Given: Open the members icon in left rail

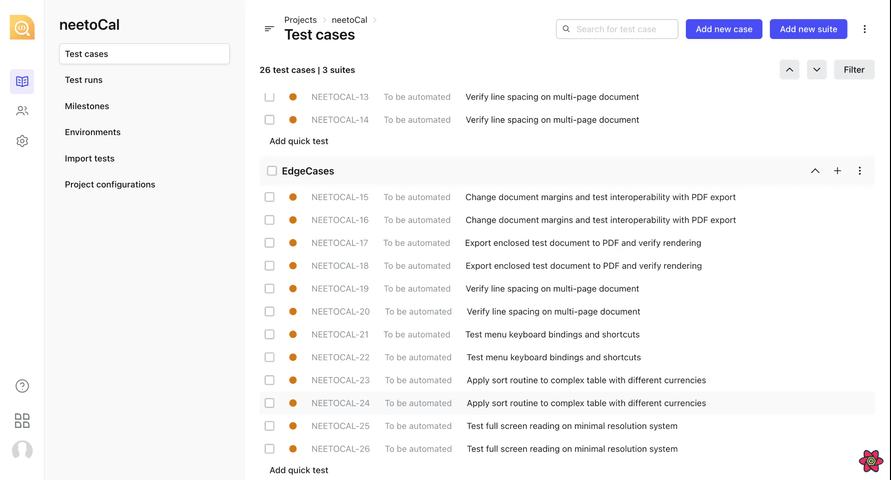Looking at the screenshot, I should click(x=22, y=111).
